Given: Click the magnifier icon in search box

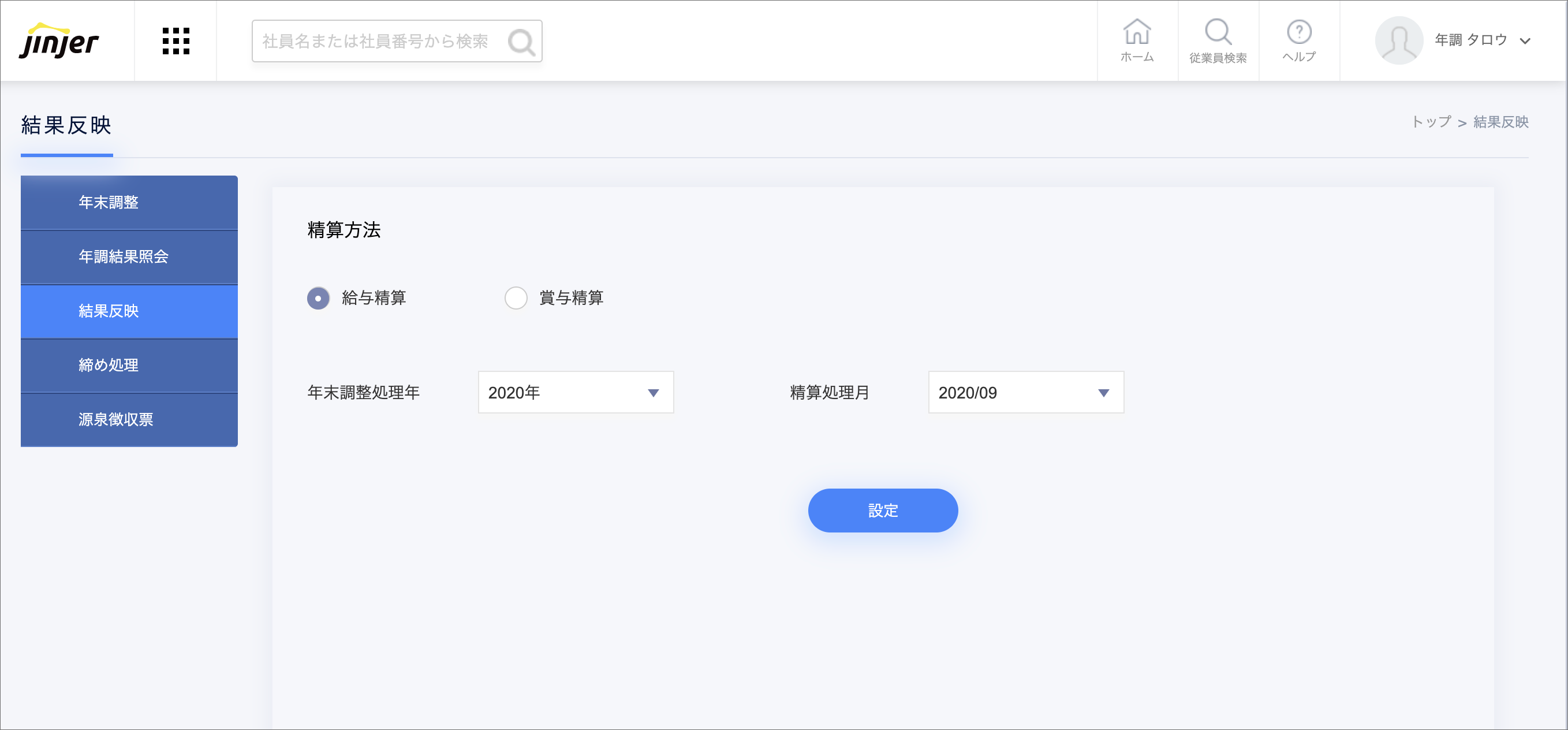Looking at the screenshot, I should tap(520, 42).
